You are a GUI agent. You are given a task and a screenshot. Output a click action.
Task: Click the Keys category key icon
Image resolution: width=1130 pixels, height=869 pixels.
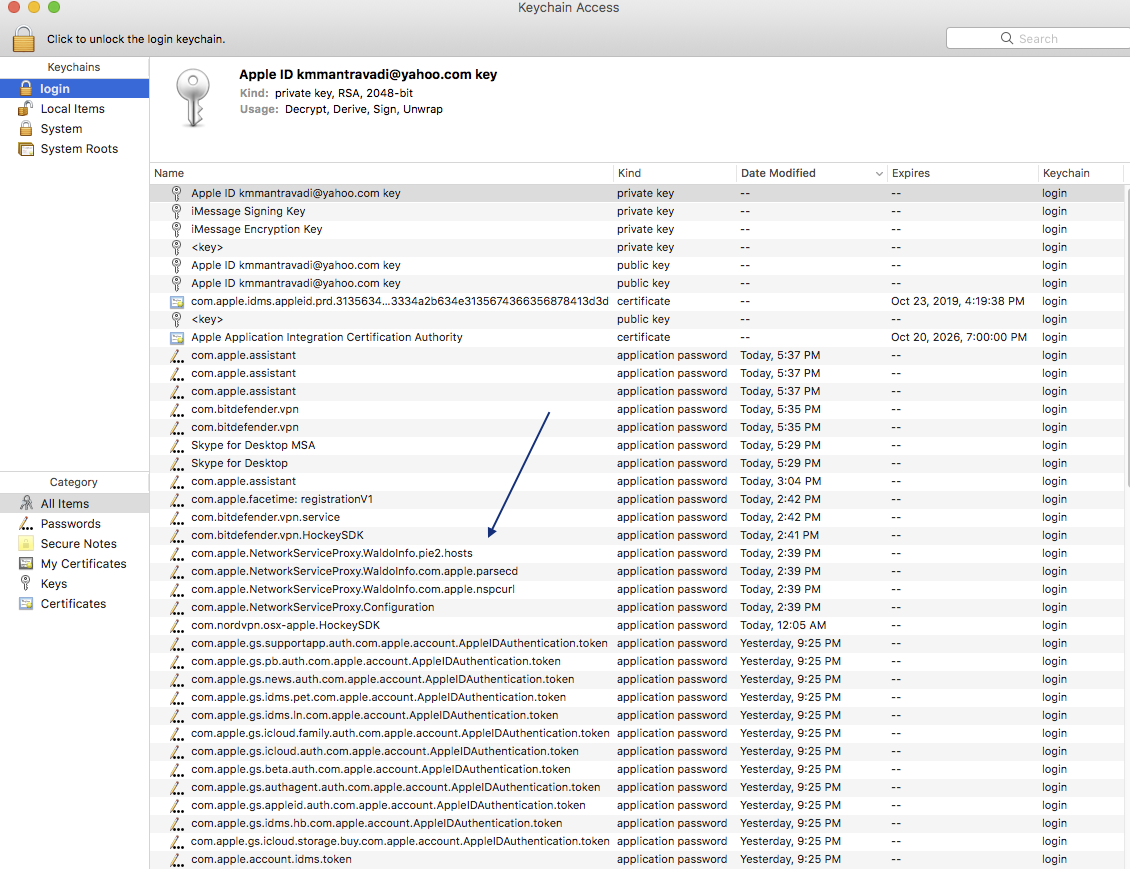point(26,584)
